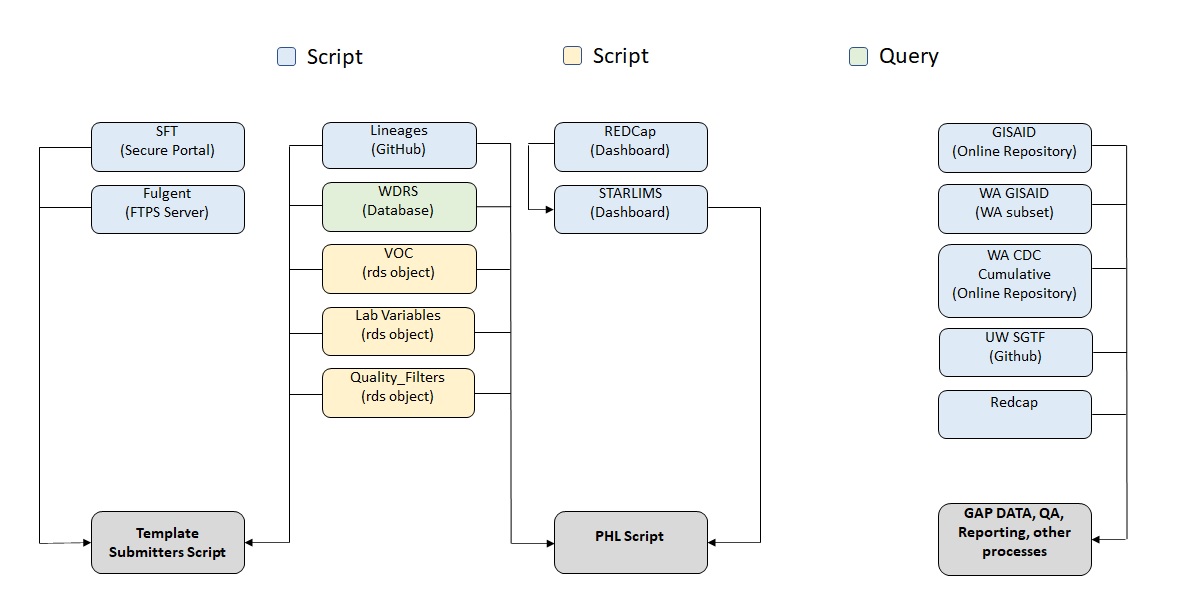Click the WA CDC Cumulative node

[x=1014, y=280]
